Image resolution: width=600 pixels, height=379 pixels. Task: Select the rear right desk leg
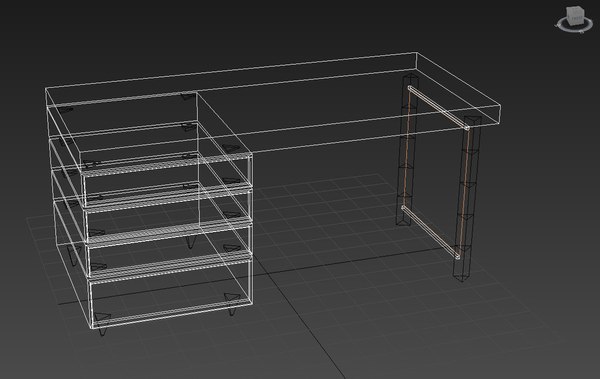pyautogui.click(x=407, y=150)
